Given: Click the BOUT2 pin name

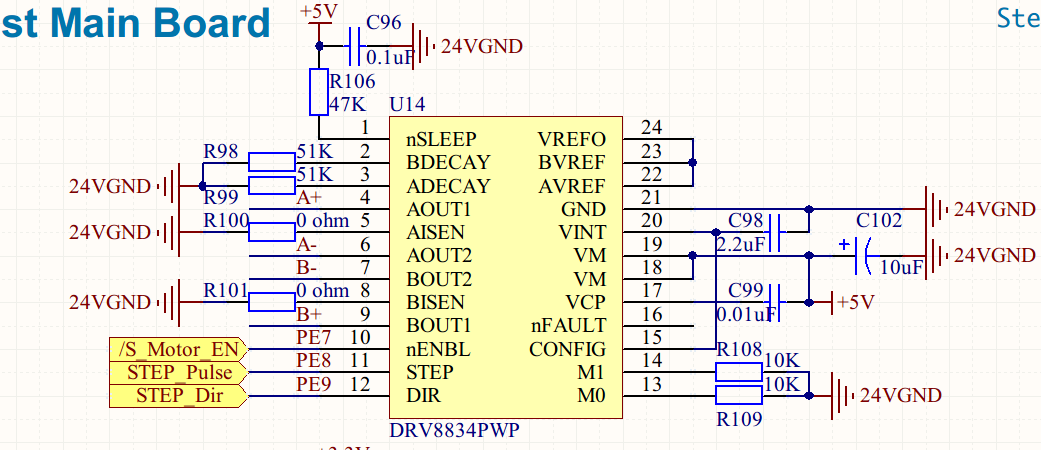Looking at the screenshot, I should pyautogui.click(x=438, y=279).
